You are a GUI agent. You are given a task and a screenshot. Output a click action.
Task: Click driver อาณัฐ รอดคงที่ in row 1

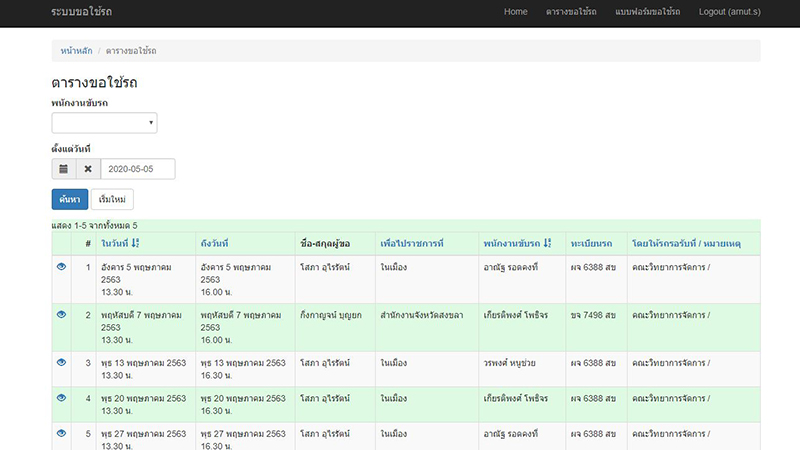click(511, 267)
